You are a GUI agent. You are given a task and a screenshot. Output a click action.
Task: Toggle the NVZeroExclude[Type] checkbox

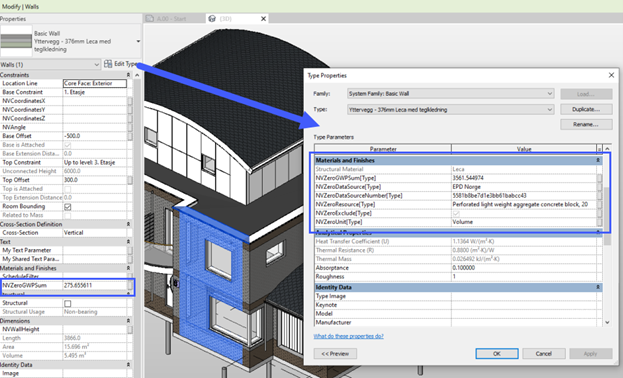coord(456,213)
